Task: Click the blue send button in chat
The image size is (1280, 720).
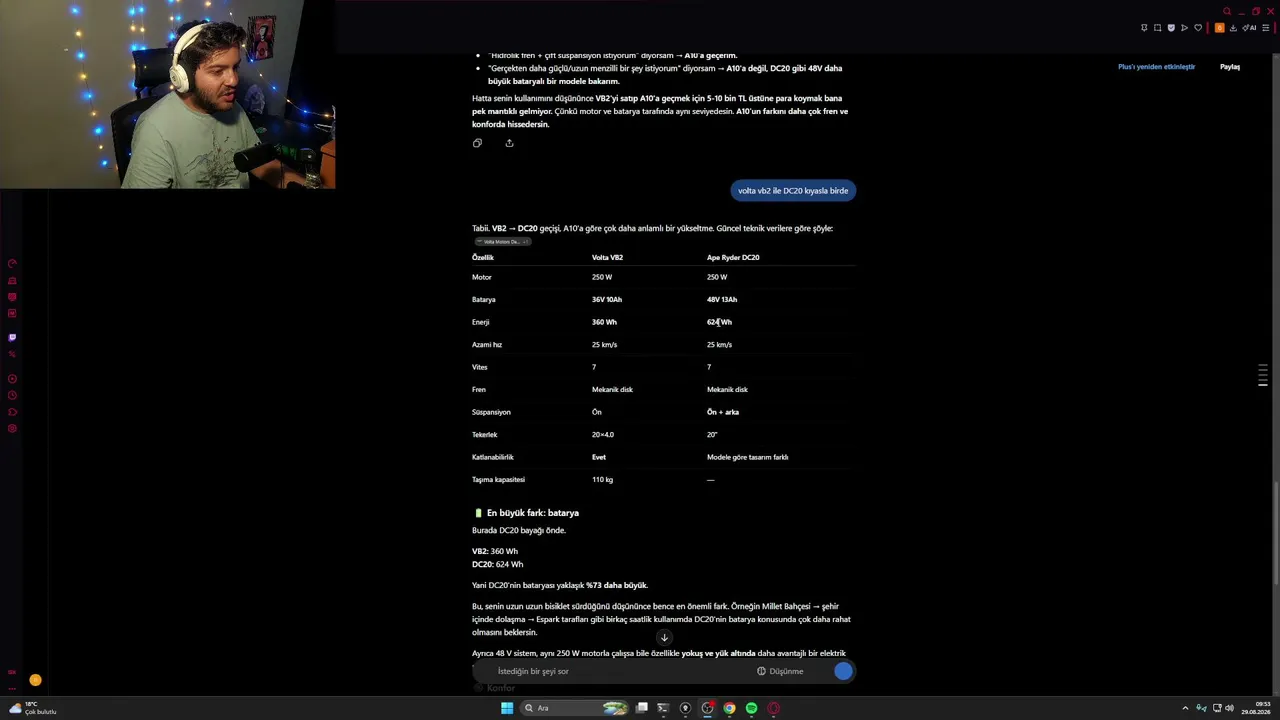Action: [843, 671]
